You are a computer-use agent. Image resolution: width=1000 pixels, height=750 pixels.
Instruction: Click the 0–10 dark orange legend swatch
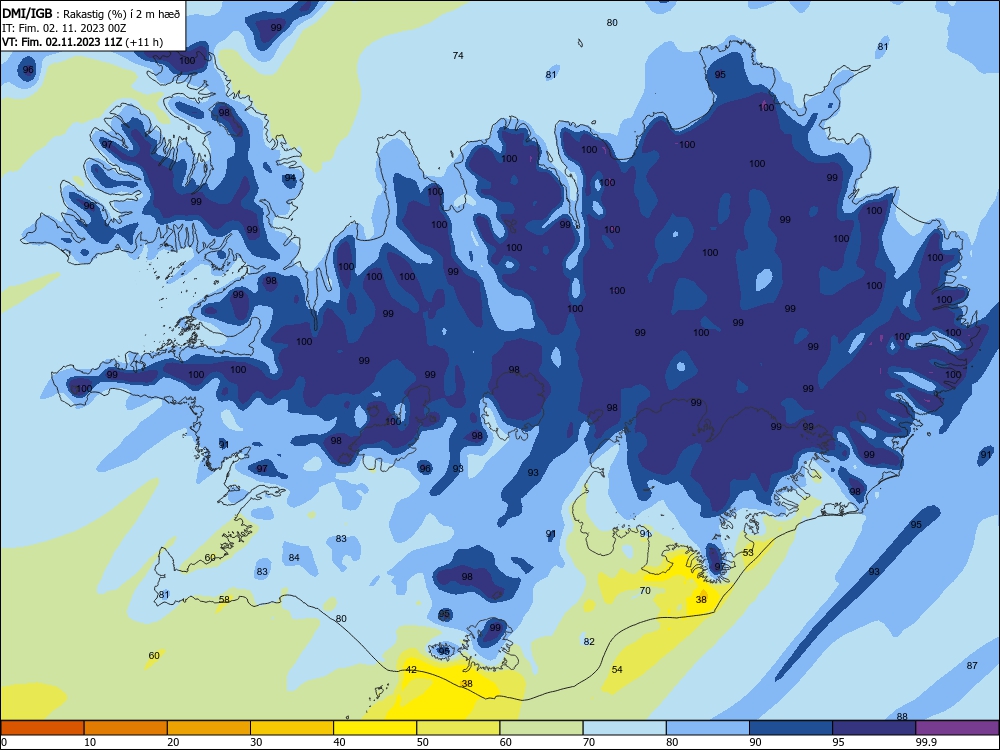point(42,728)
